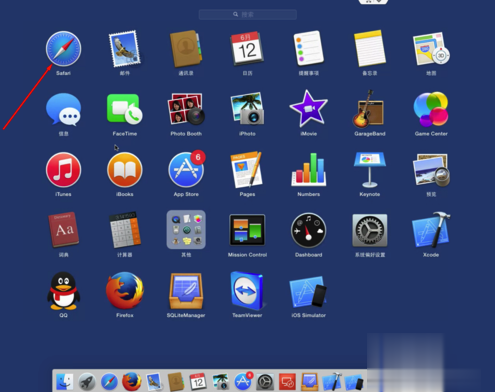
Task: Open the App Store in Launchpad grid
Action: [186, 170]
